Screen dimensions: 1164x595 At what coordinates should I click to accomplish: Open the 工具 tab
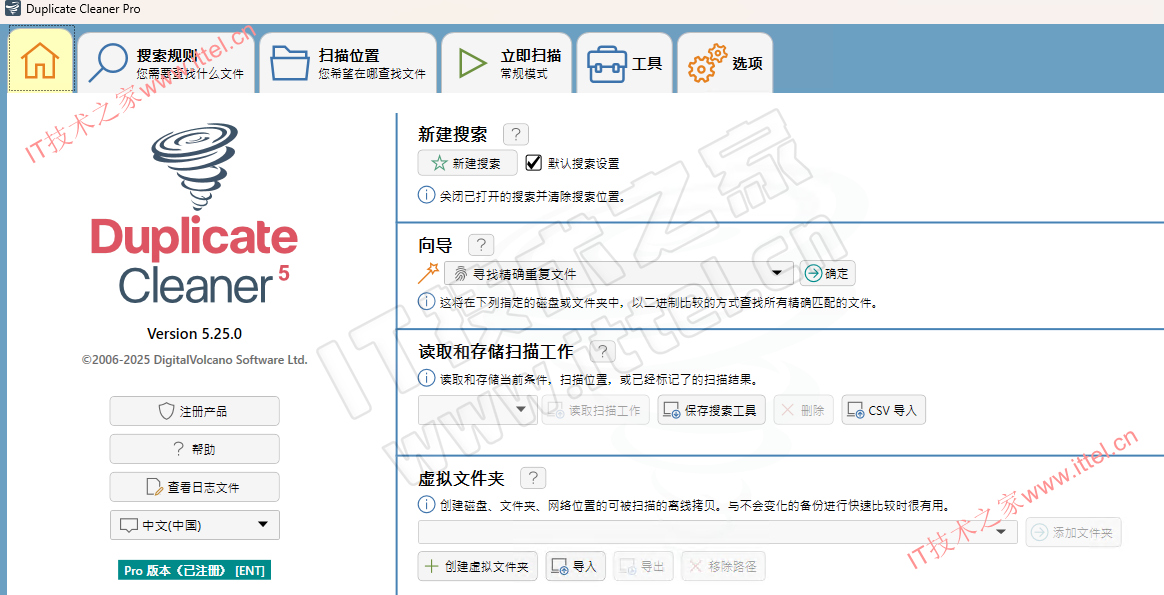(x=624, y=63)
